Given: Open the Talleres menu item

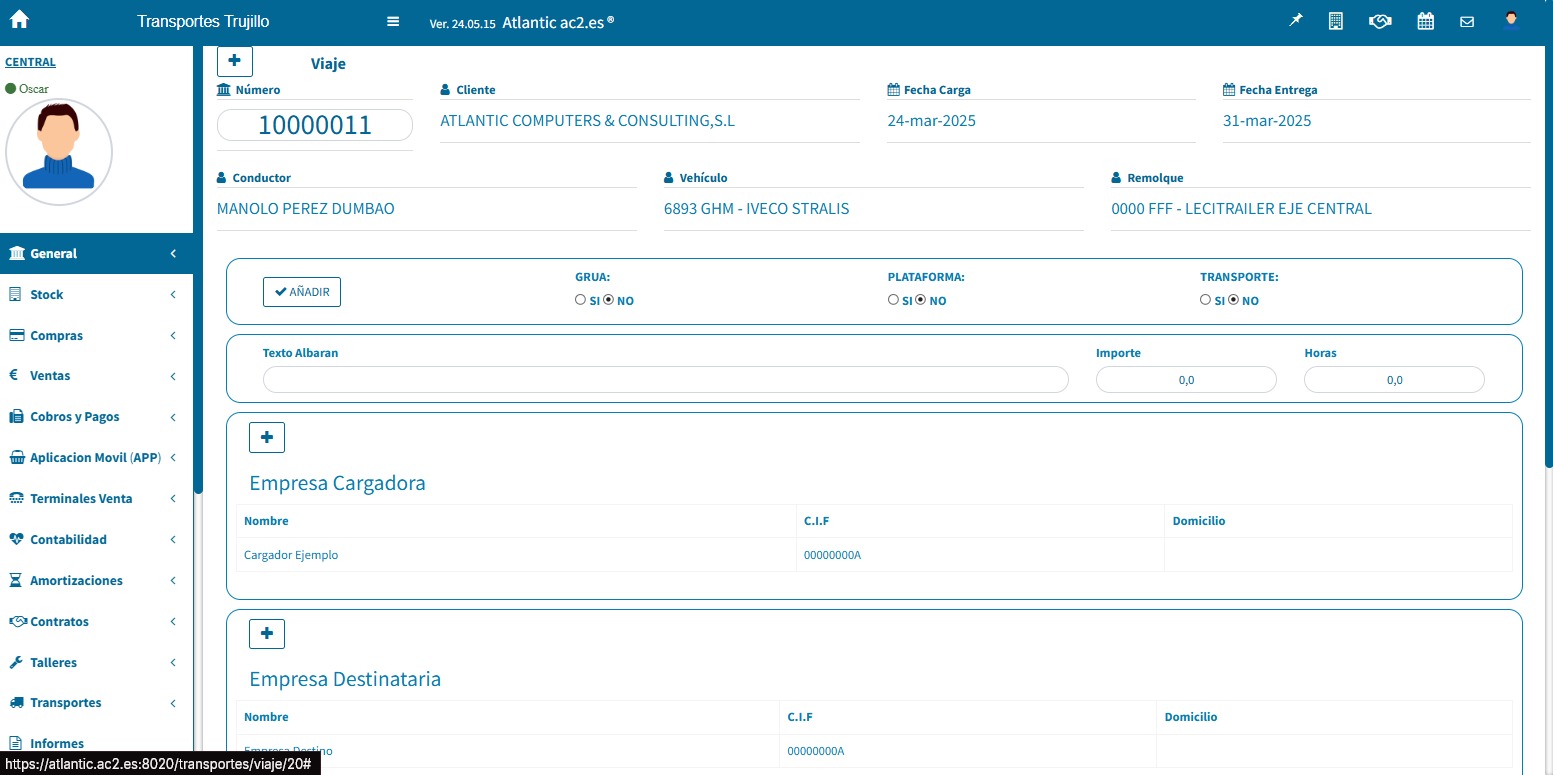Looking at the screenshot, I should pos(53,663).
